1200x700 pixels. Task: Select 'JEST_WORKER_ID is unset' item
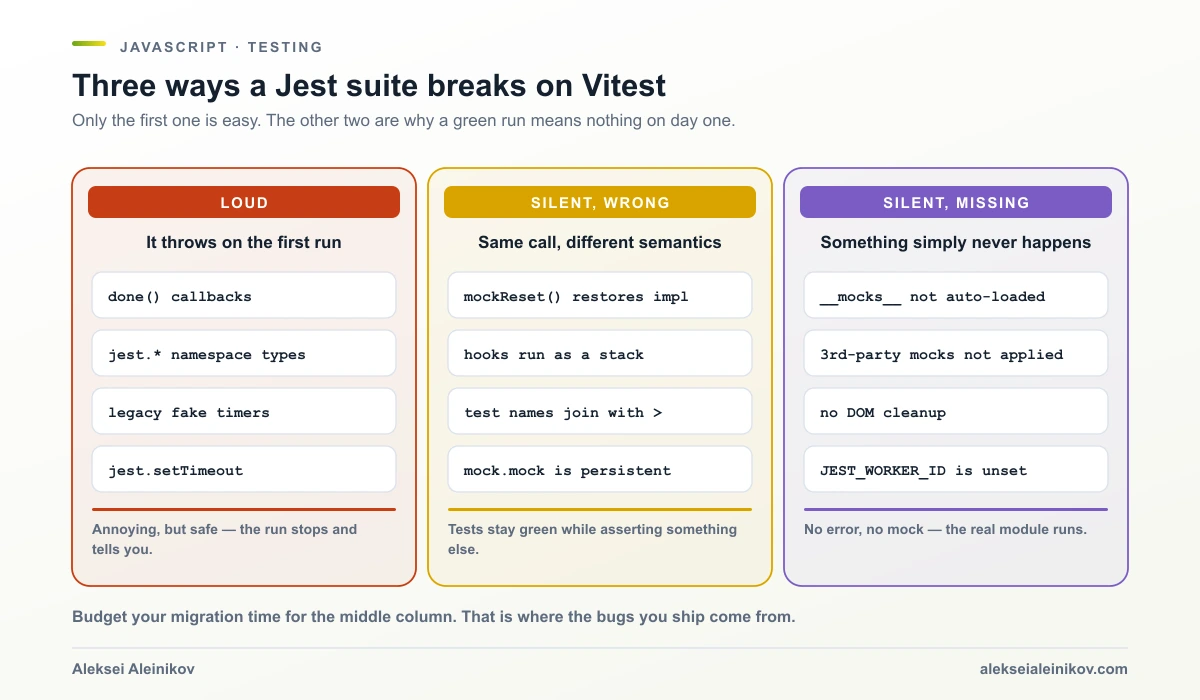pyautogui.click(x=956, y=470)
